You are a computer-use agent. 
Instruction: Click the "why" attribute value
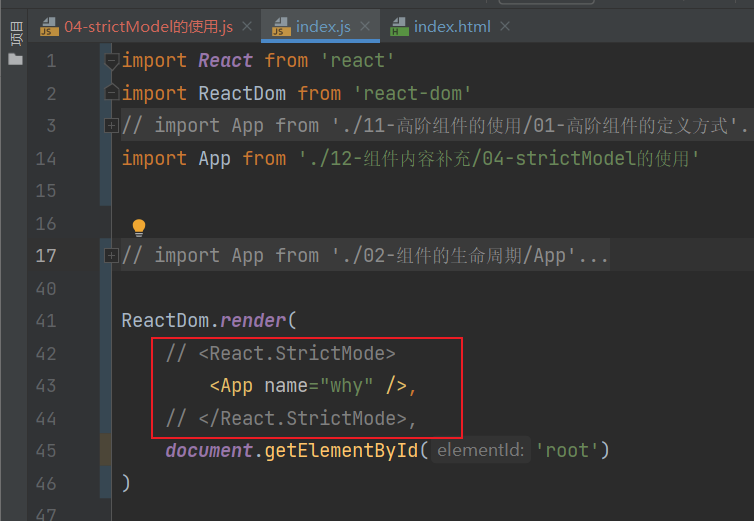[346, 386]
